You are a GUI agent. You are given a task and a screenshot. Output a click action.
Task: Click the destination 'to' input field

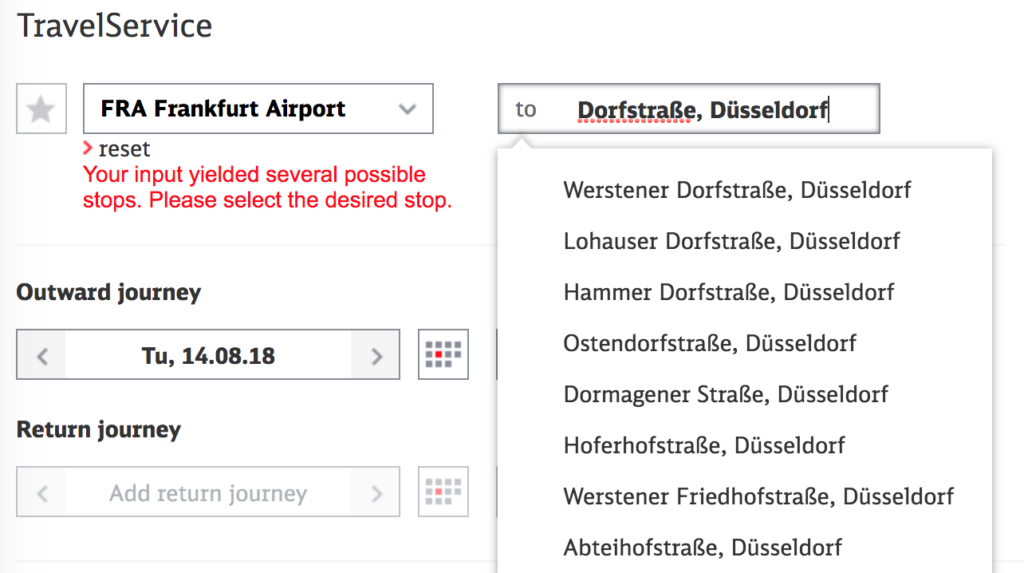[x=689, y=109]
